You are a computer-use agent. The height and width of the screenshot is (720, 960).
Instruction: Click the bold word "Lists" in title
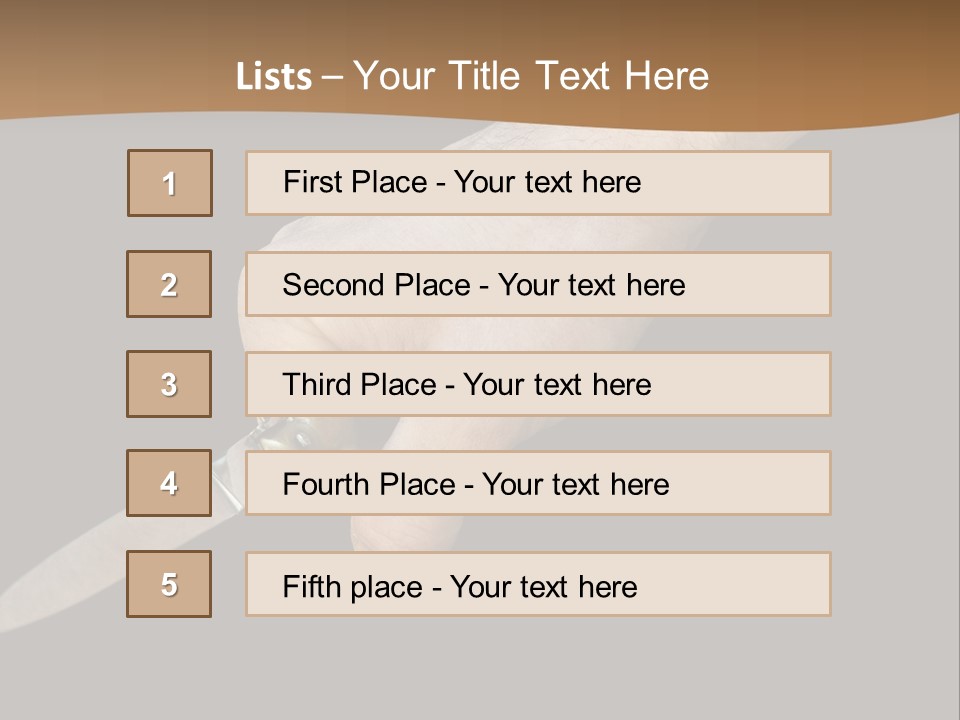pyautogui.click(x=274, y=76)
